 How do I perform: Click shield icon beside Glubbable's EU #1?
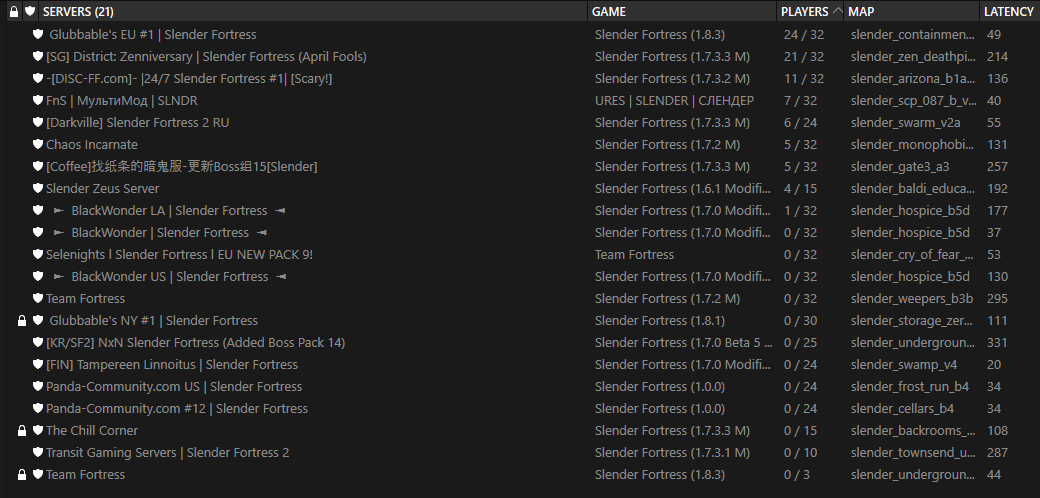coord(38,34)
